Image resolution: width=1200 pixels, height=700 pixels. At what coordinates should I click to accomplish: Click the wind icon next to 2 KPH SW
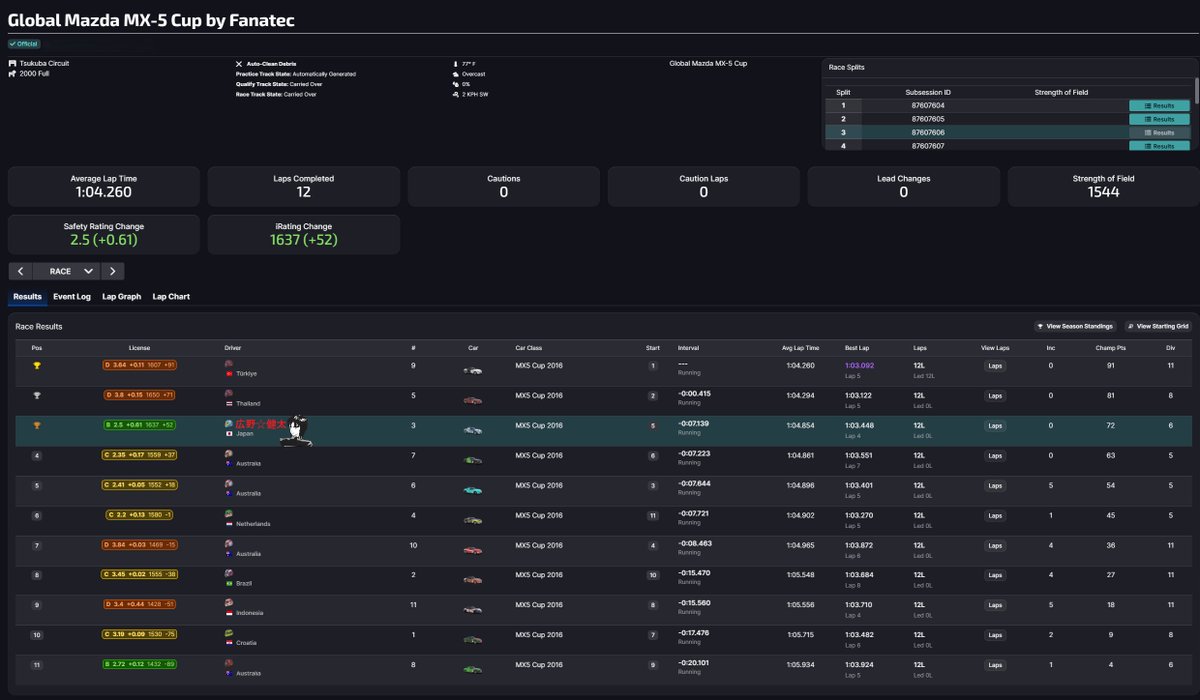[455, 94]
